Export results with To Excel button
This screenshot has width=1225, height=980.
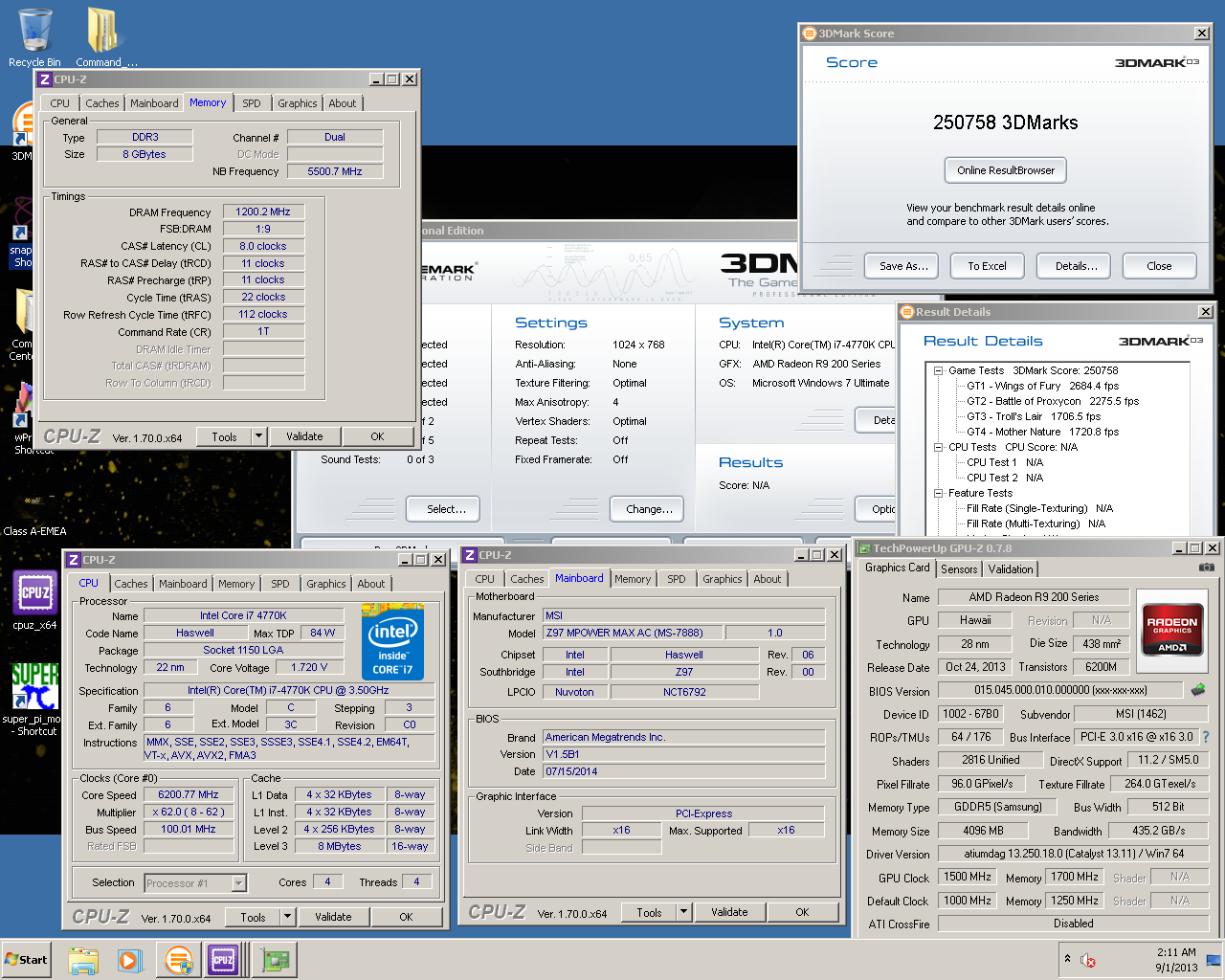point(987,266)
